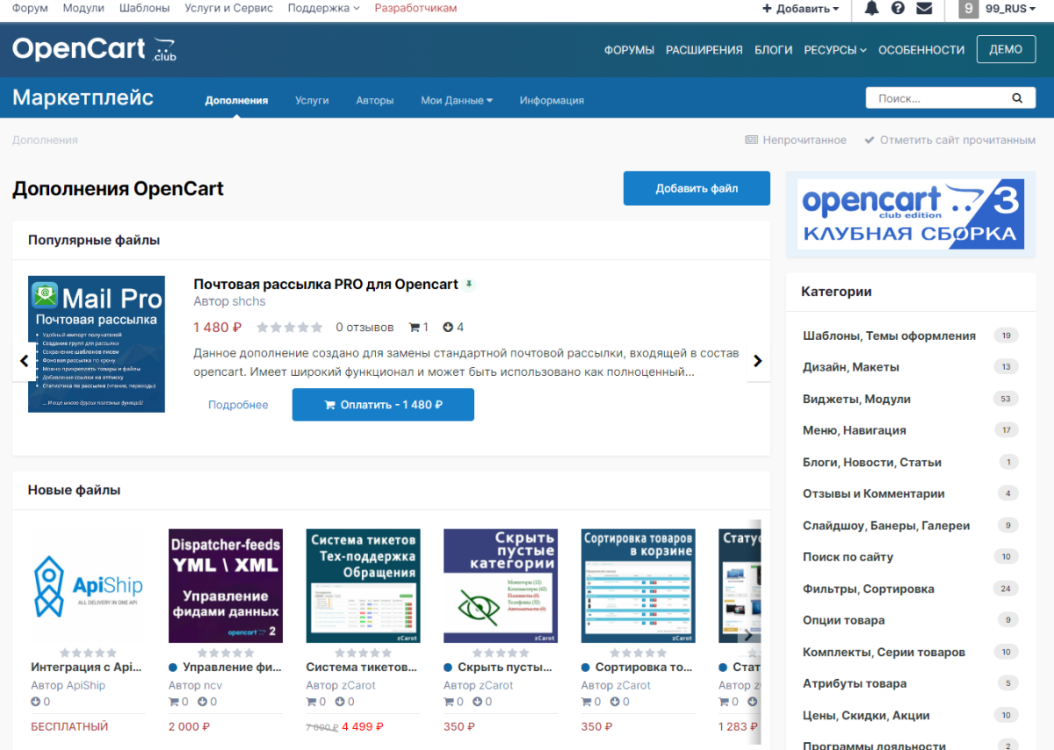Click the search magnifier icon
Image resolution: width=1054 pixels, height=750 pixels.
(1017, 98)
